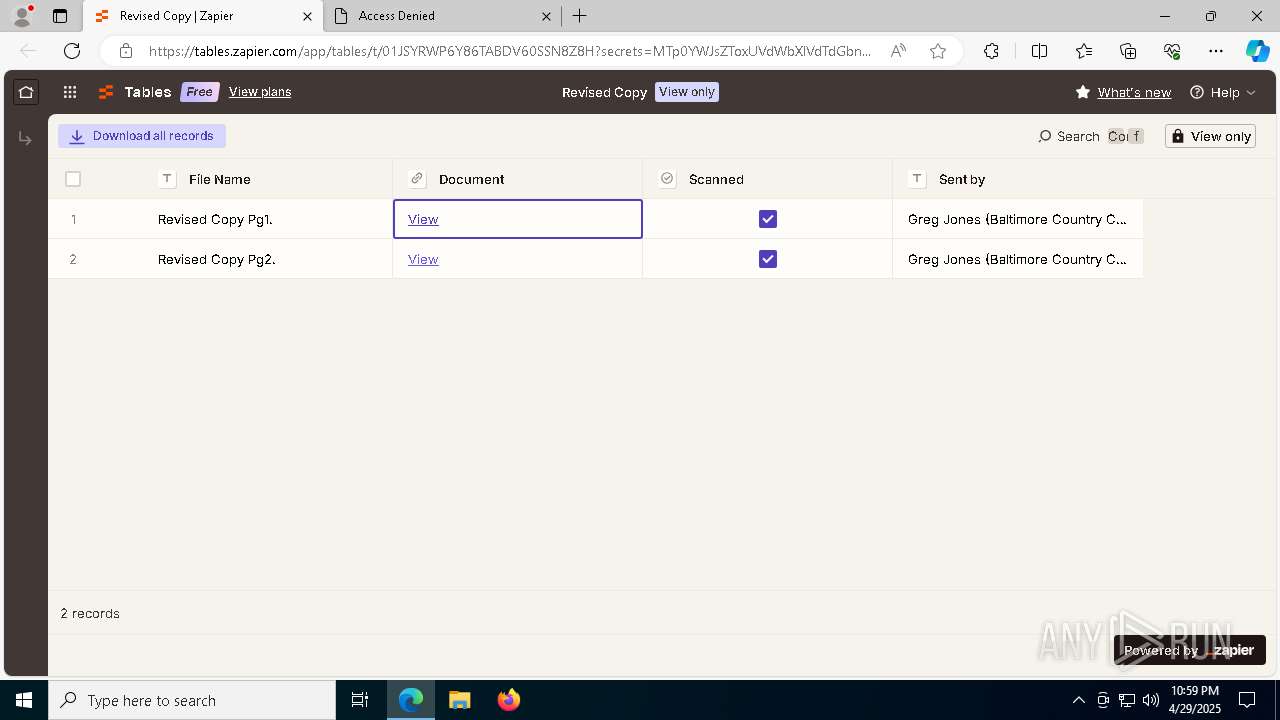The width and height of the screenshot is (1280, 720).
Task: Open the Favorites list icon
Action: coord(1084,51)
